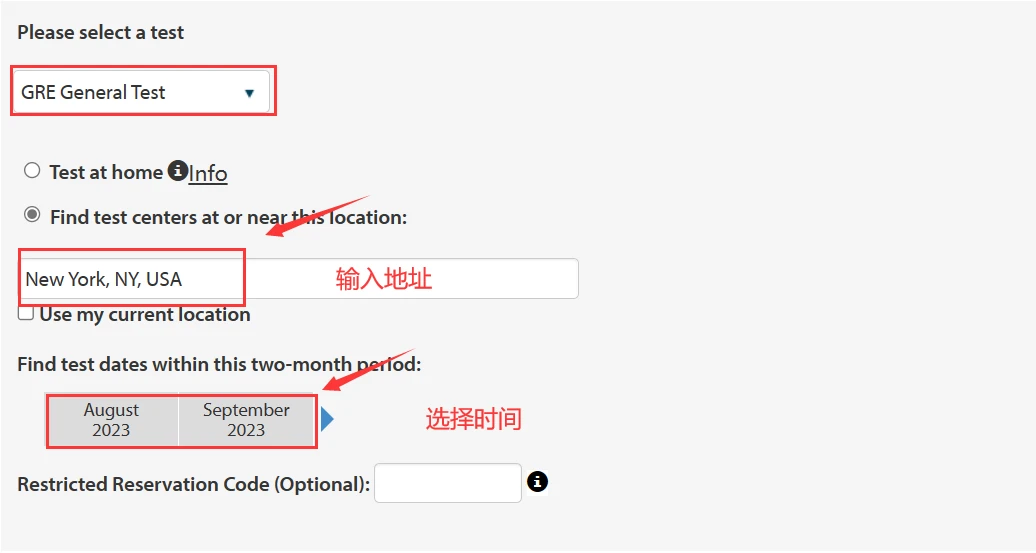The width and height of the screenshot is (1036, 553).
Task: Click the "Use my current location" label text
Action: coord(145,315)
